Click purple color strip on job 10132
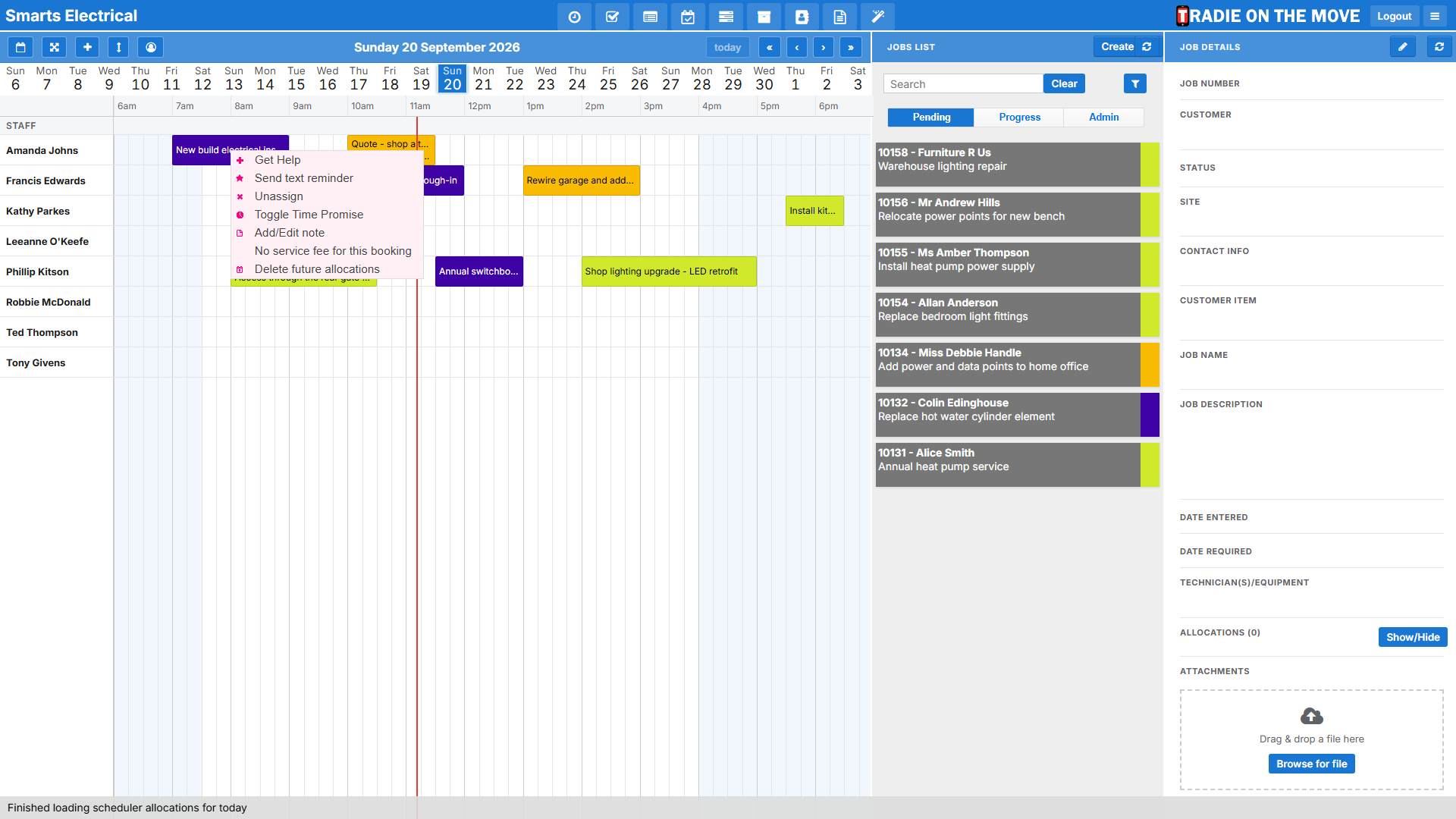This screenshot has width=1456, height=819. (1150, 415)
